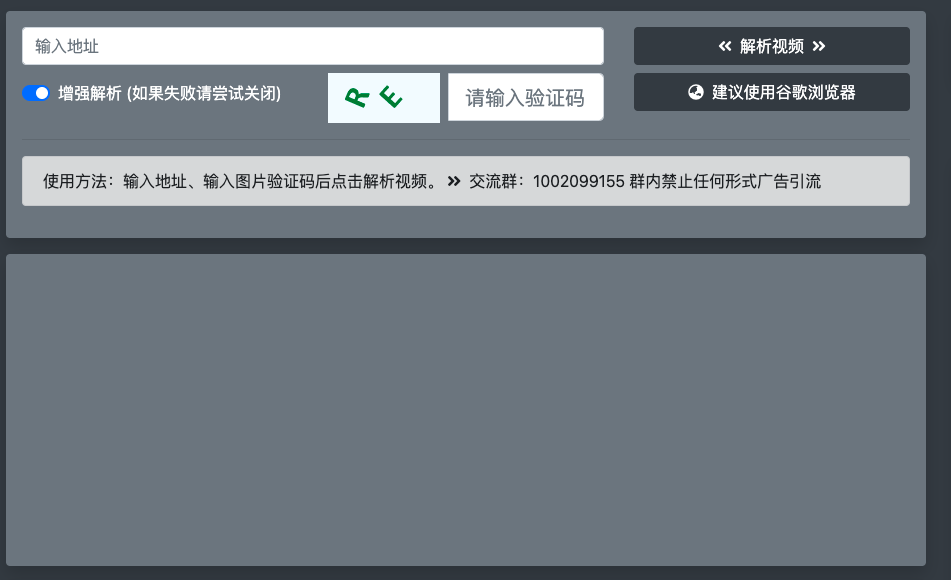Toggle the 增强解析 switch off
Image resolution: width=951 pixels, height=580 pixels.
(36, 94)
